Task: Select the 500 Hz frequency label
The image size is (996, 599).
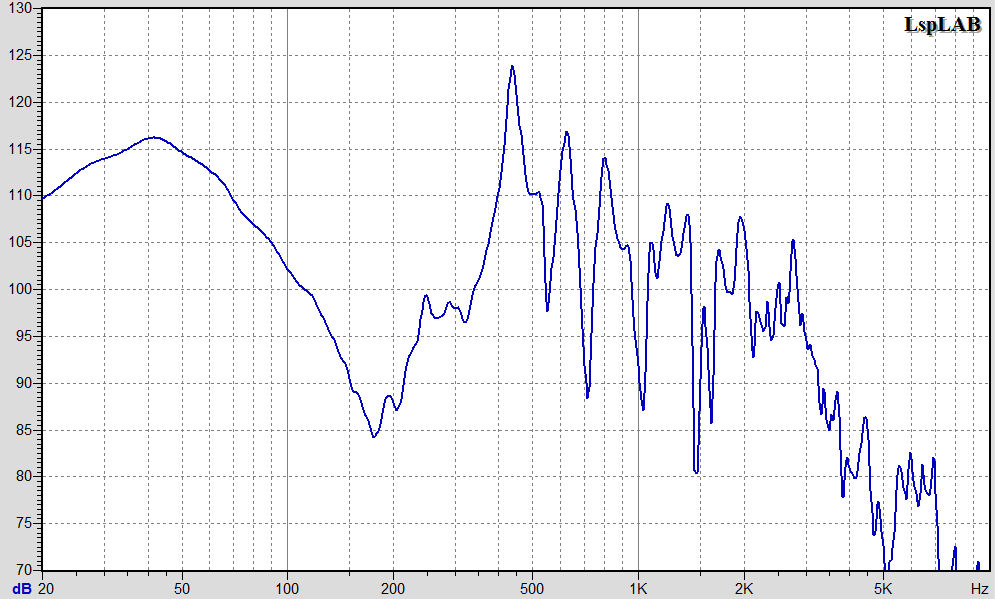Action: tap(532, 589)
